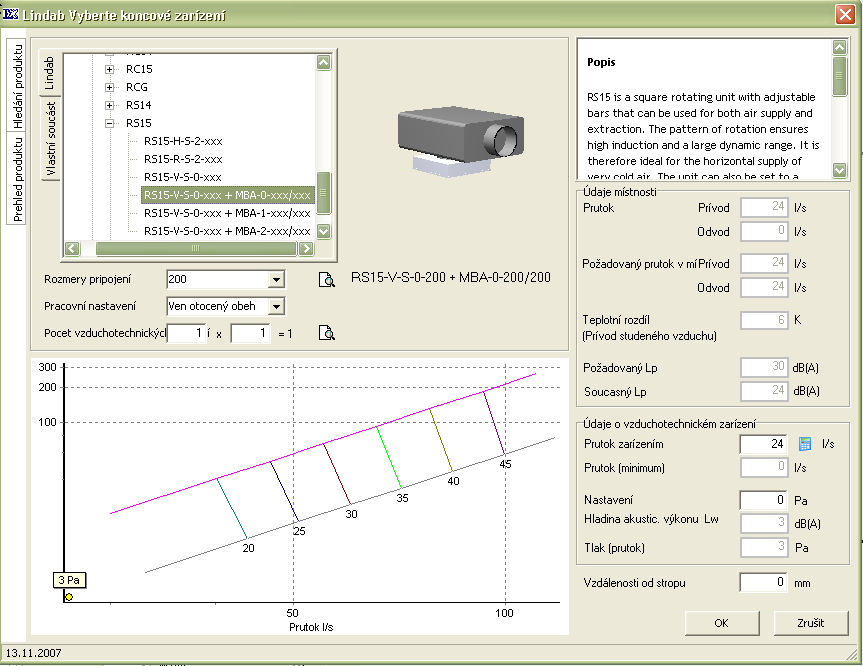863x666 pixels.
Task: Select RS15-V-S-0-xxx + MBA-0-xxx/xxx item
Action: [227, 195]
